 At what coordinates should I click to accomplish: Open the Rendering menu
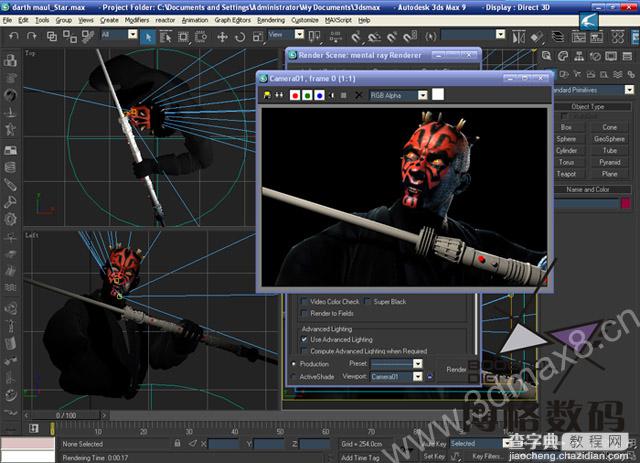click(x=271, y=20)
